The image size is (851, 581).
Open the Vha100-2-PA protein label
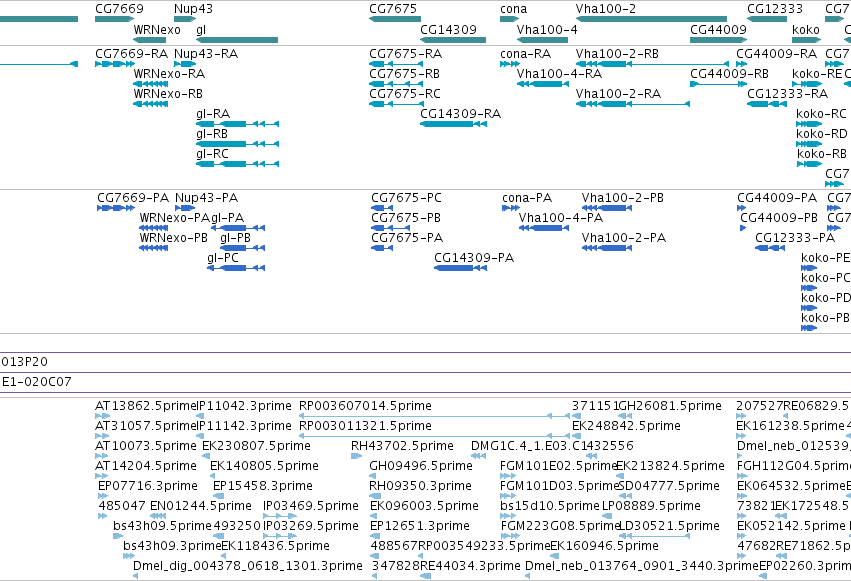click(x=624, y=238)
